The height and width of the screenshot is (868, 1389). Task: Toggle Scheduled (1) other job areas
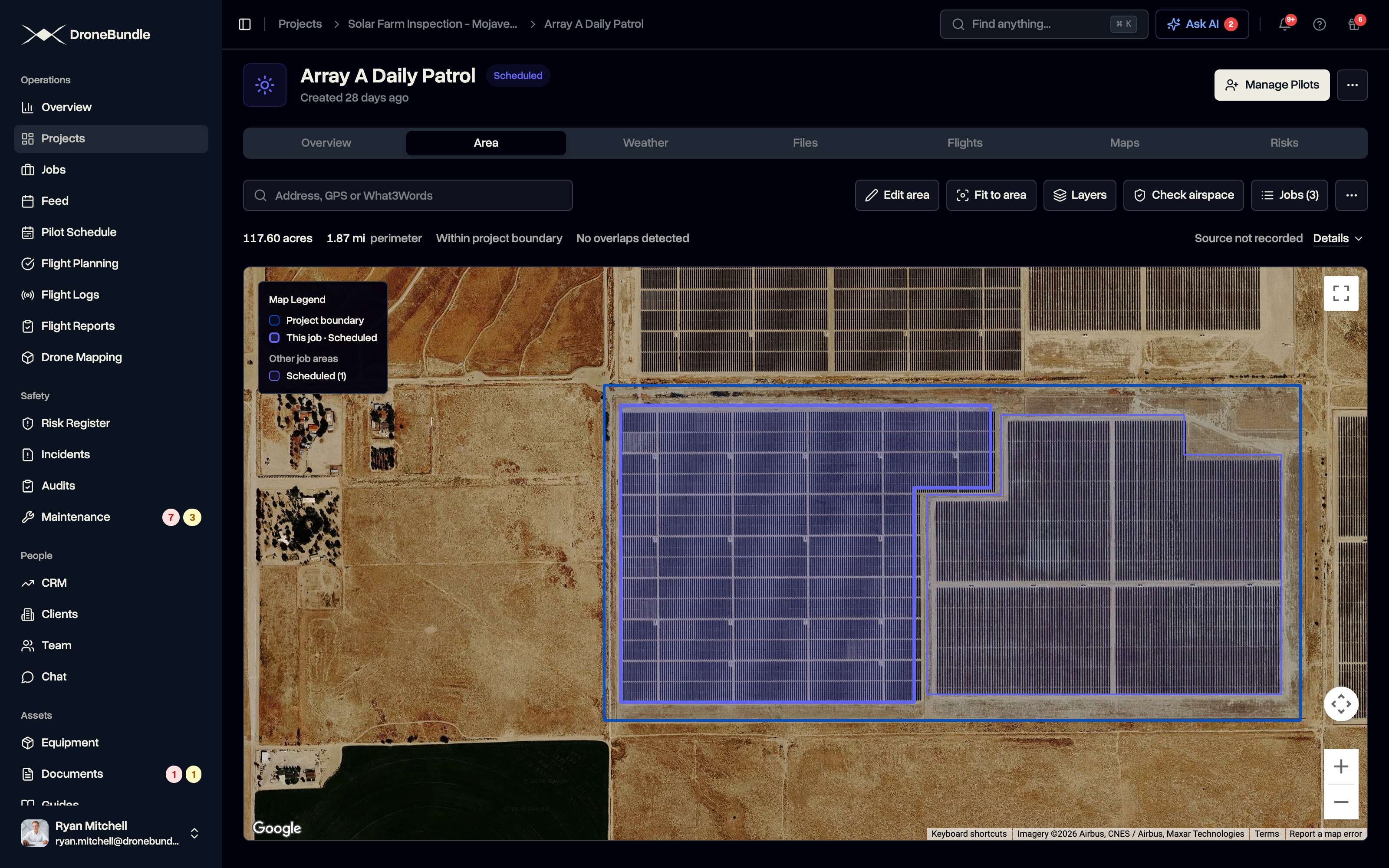pos(308,376)
